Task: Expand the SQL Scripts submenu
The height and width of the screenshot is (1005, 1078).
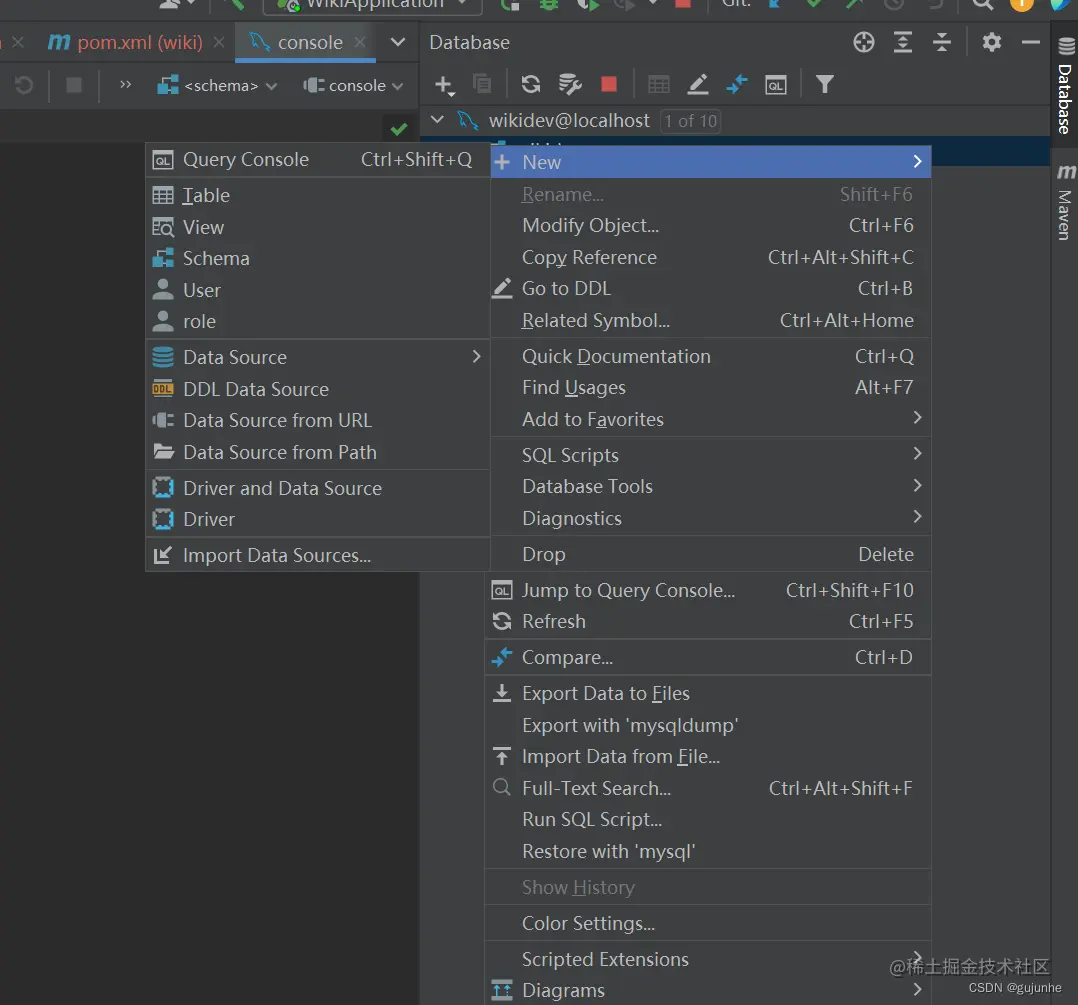Action: [x=711, y=454]
